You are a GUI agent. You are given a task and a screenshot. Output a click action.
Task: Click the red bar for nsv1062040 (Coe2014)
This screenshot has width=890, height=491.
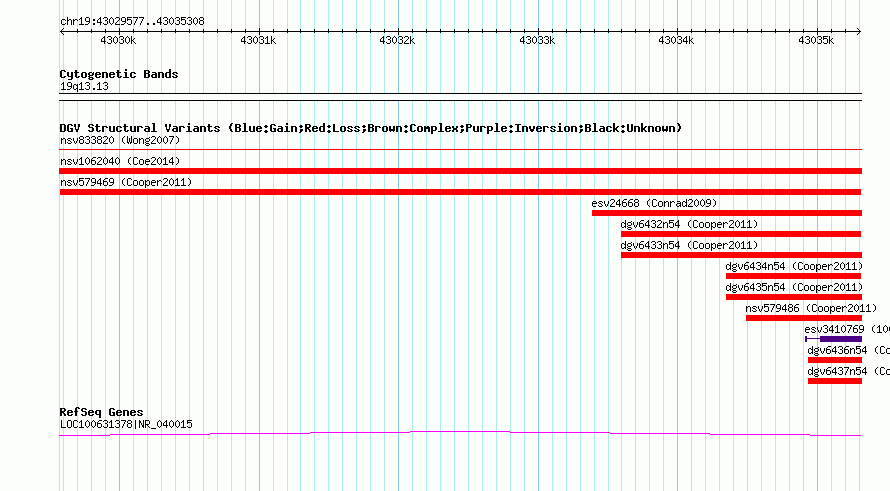point(460,171)
